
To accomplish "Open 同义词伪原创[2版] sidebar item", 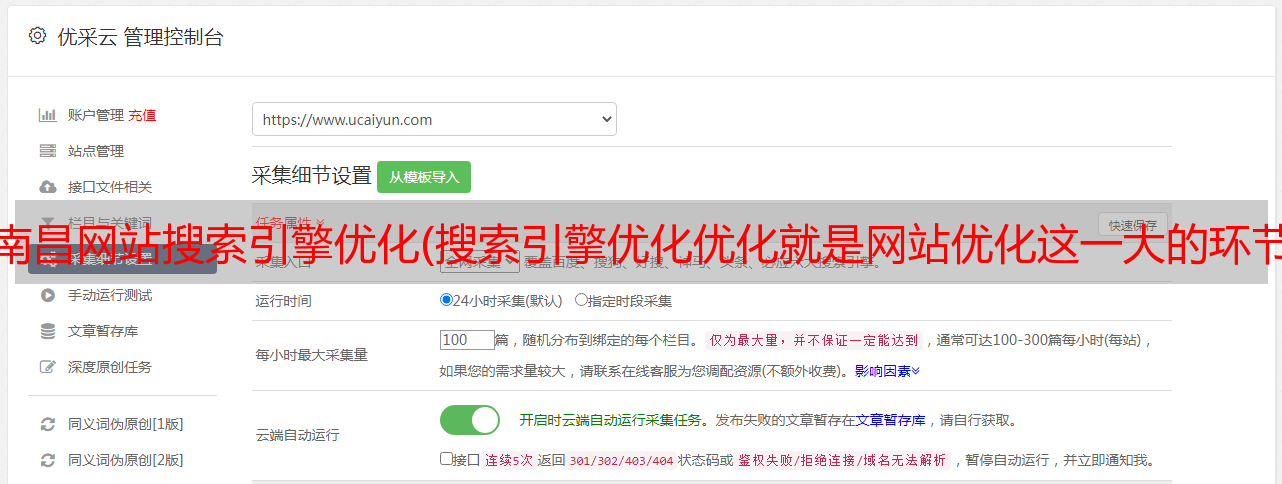I will pyautogui.click(x=126, y=460).
